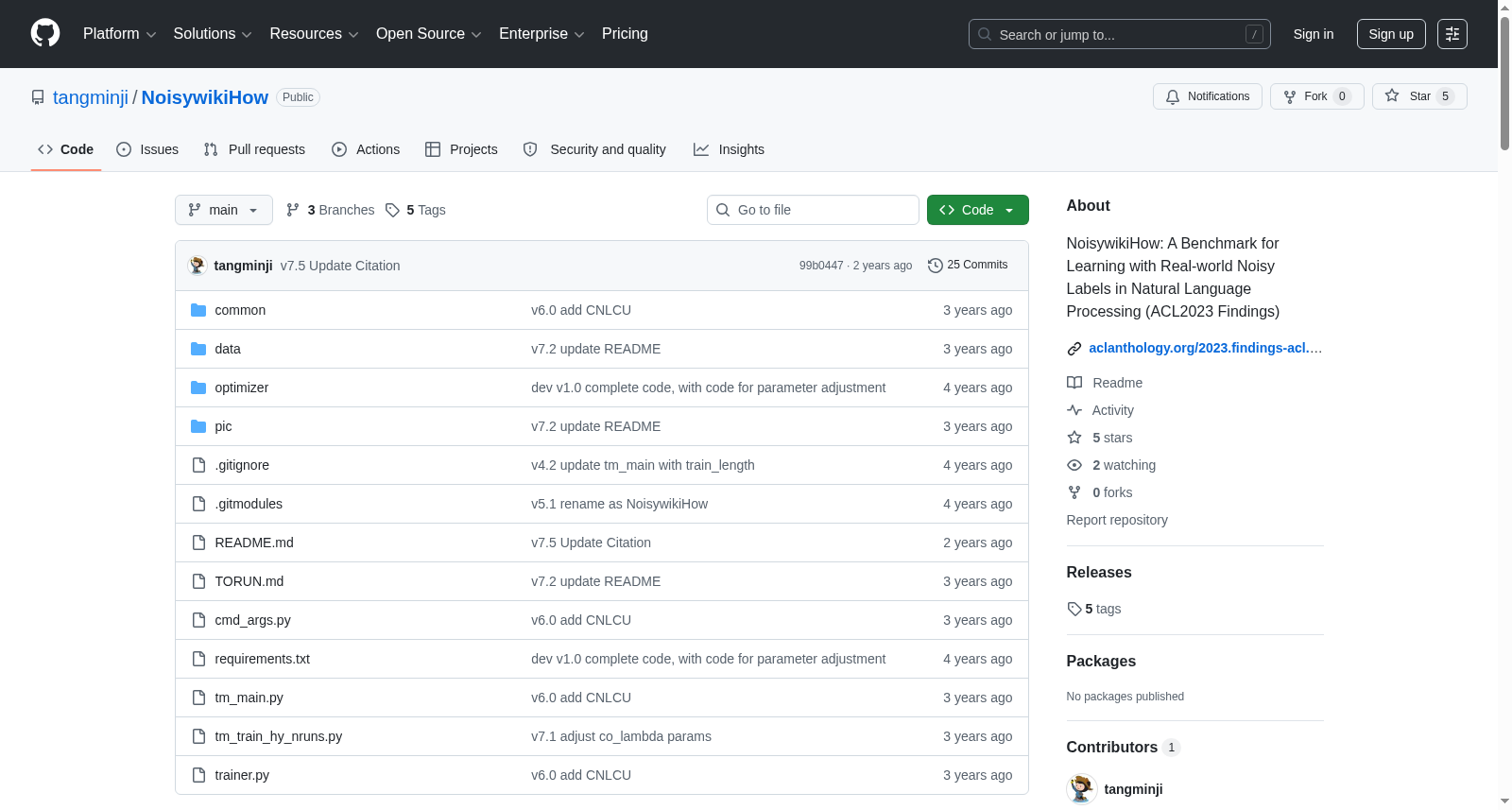
Task: Focus the Search or jump to field
Action: (1120, 34)
